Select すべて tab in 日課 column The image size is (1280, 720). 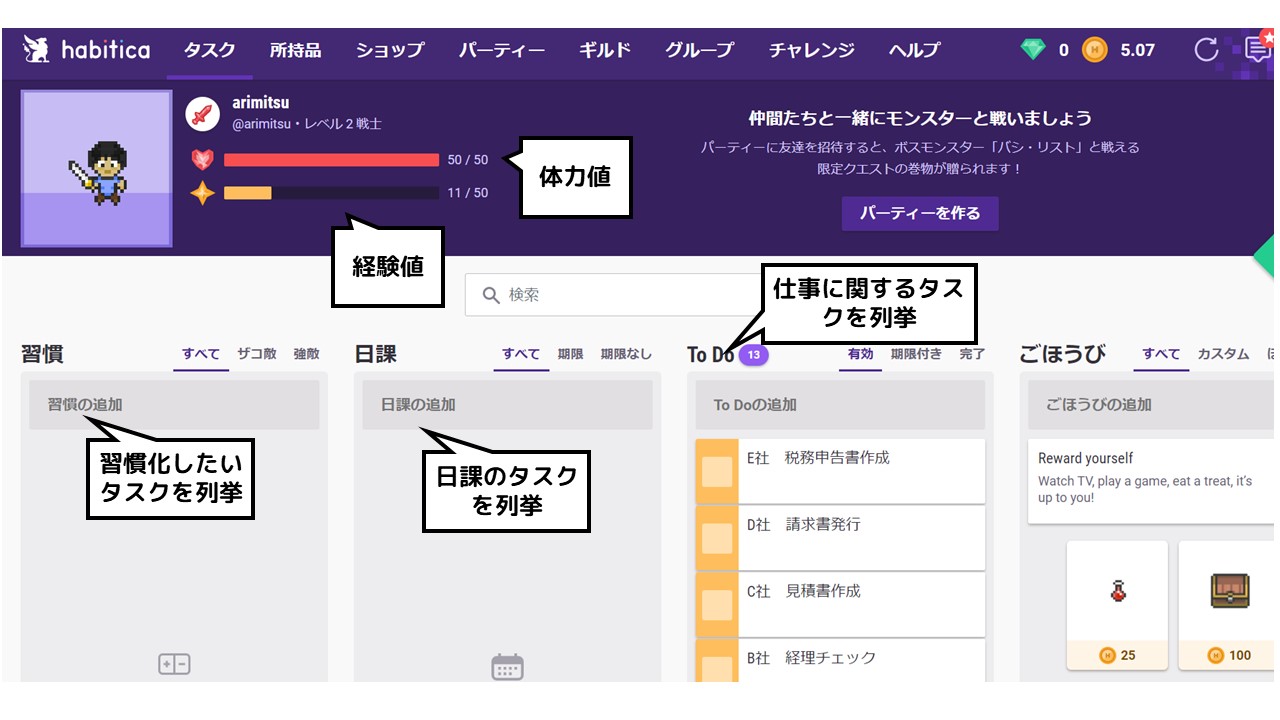click(x=521, y=354)
